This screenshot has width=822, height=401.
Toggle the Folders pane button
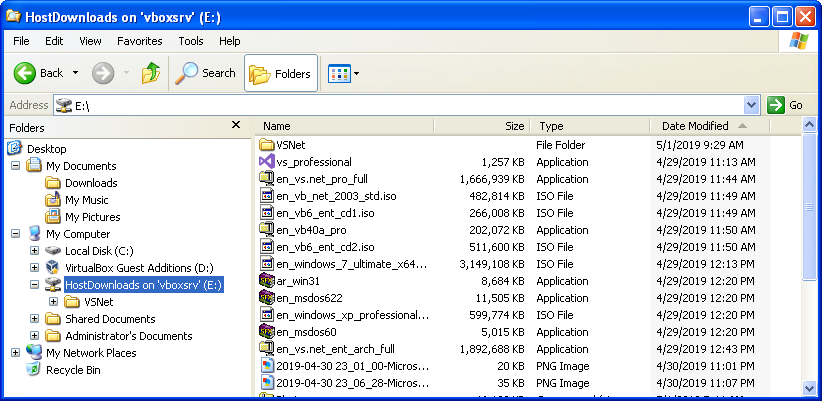point(280,73)
